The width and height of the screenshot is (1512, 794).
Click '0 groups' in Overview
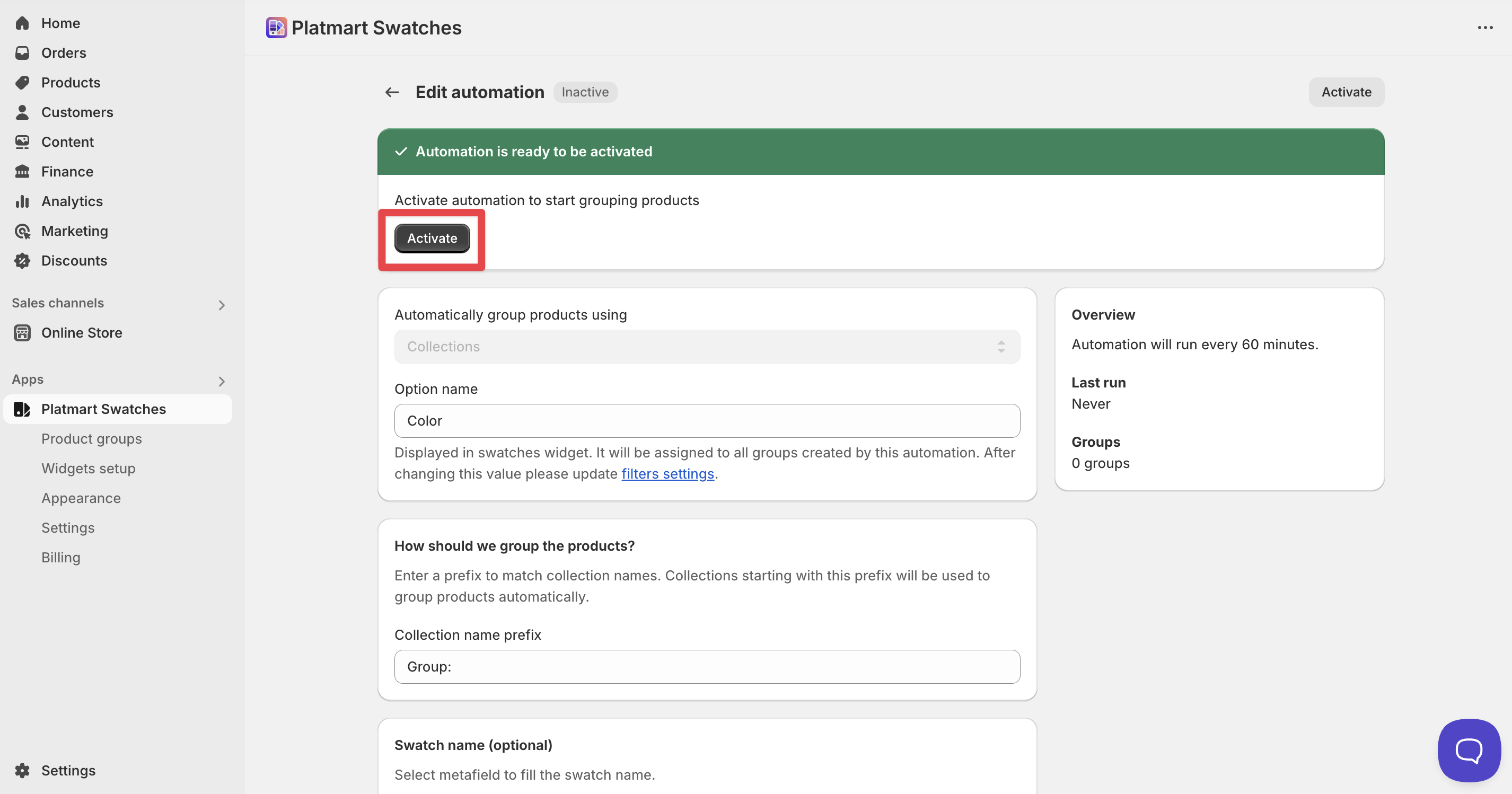[1100, 463]
